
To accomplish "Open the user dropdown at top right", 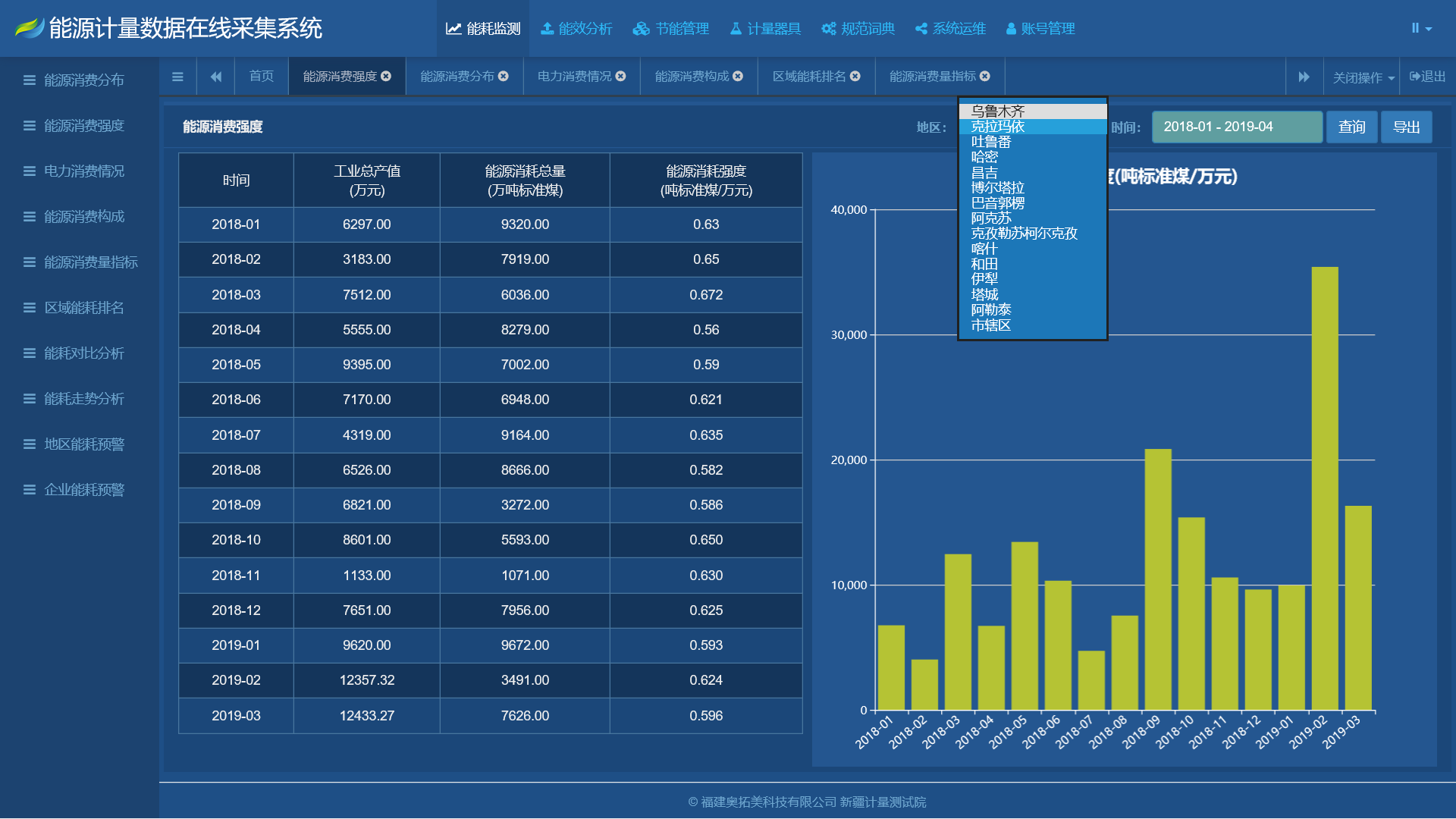I will 1421,29.
